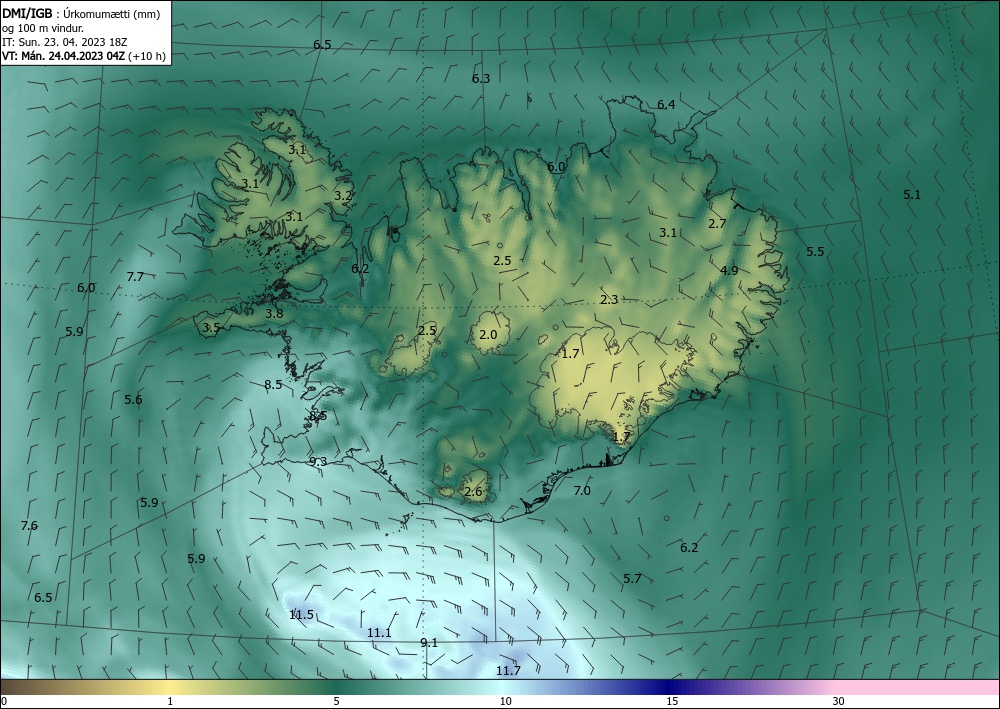Click the 4.9 value in the Eastfjords
1000x709 pixels.
click(729, 270)
